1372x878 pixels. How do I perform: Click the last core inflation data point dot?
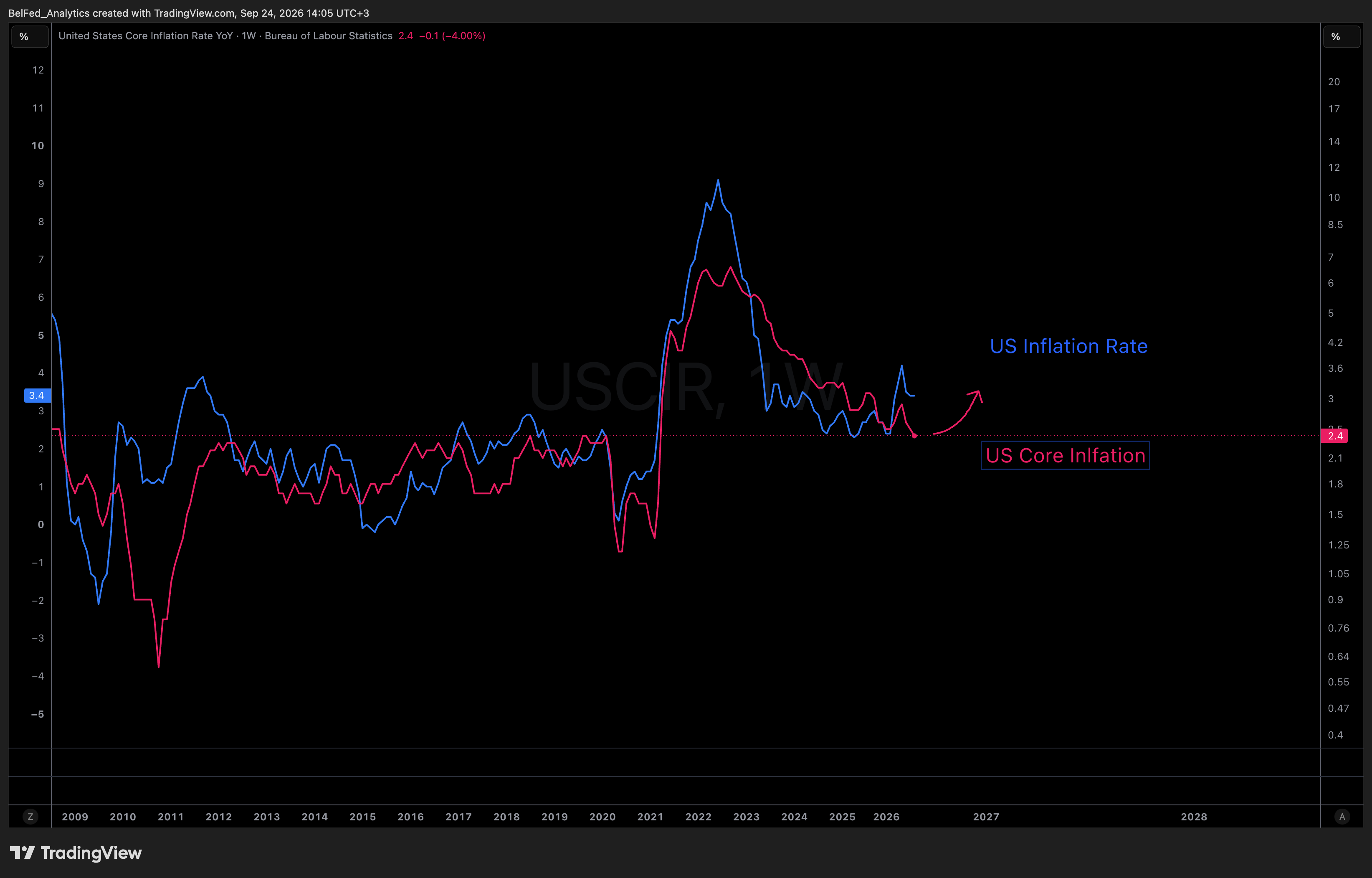[914, 436]
